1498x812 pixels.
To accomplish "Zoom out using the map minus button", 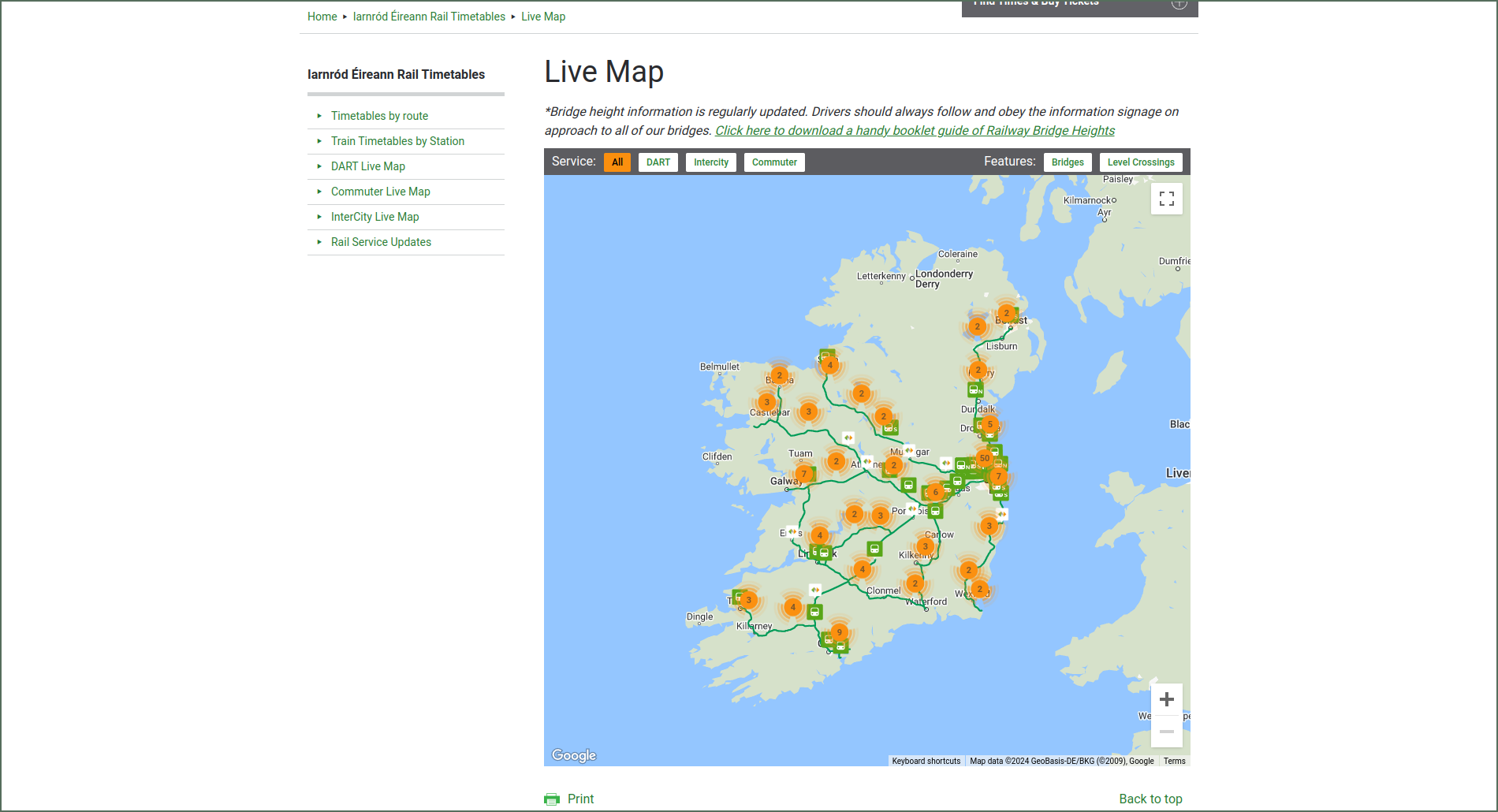I will coord(1167,732).
